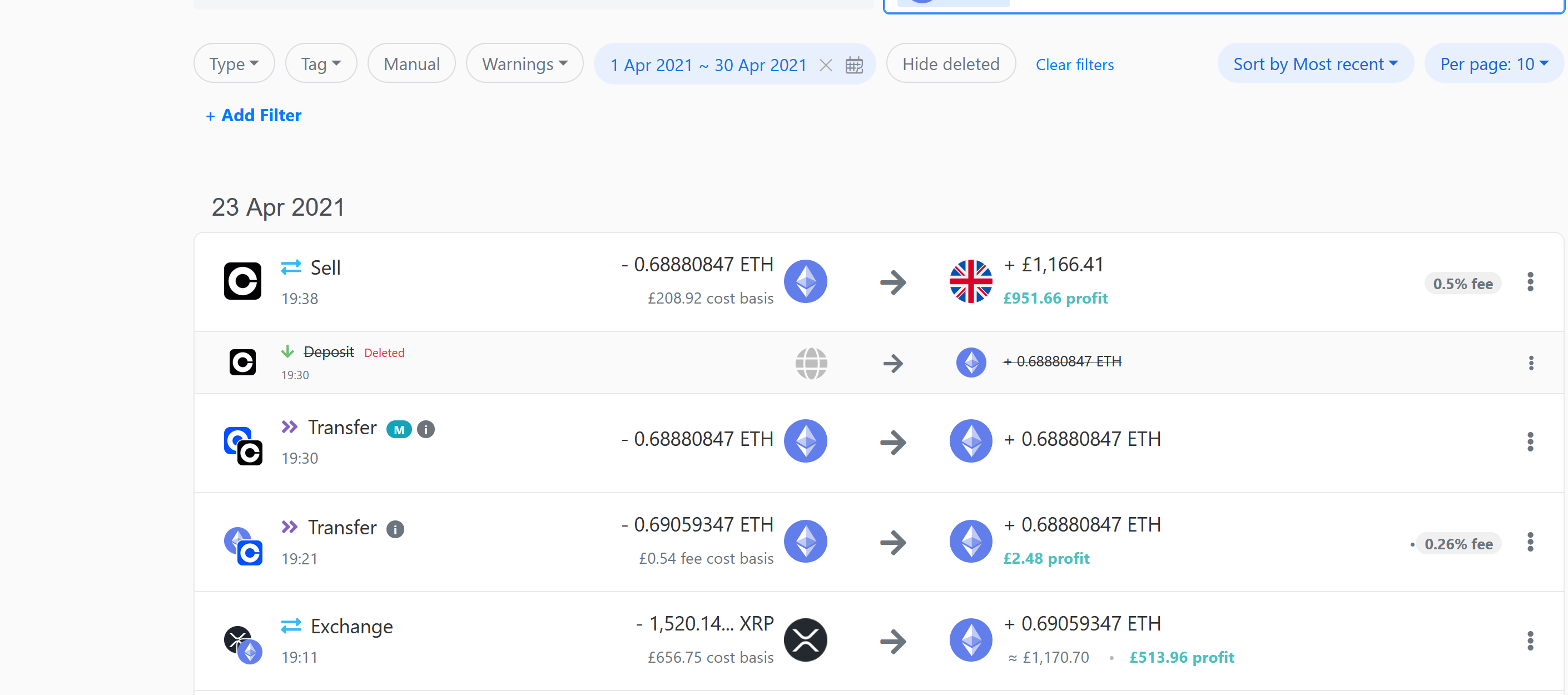Click the 0.5% fee badge
Image resolution: width=1568 pixels, height=695 pixels.
pyautogui.click(x=1462, y=284)
